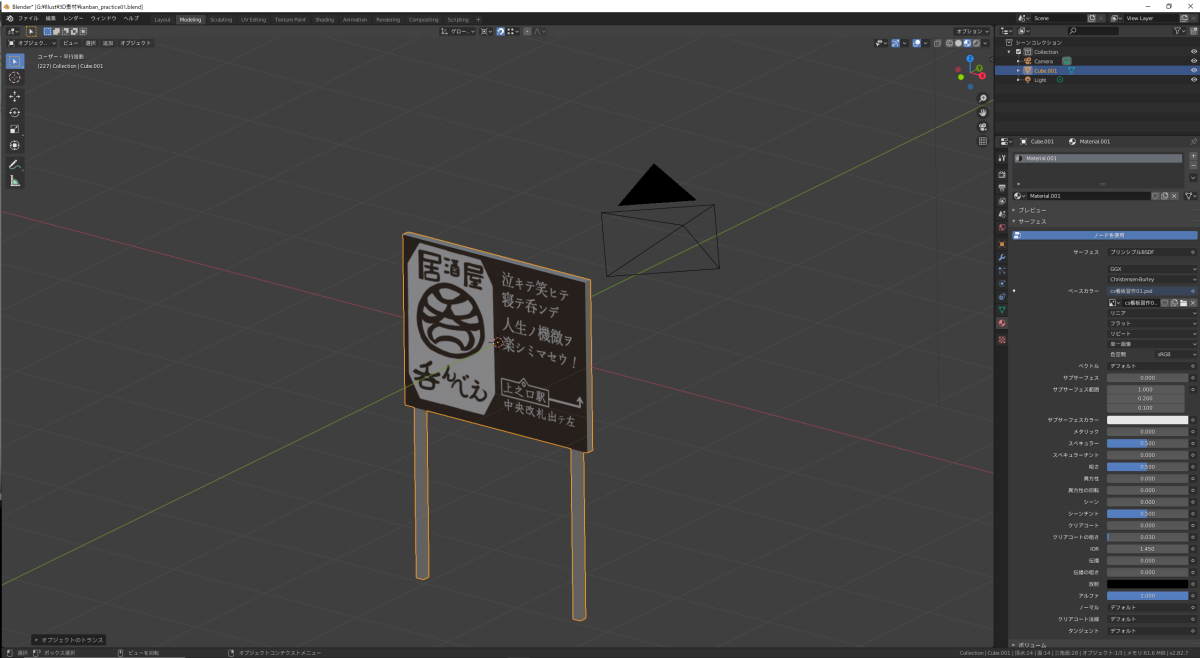The width and height of the screenshot is (1200, 658).
Task: Open the Window menu
Action: (x=103, y=18)
